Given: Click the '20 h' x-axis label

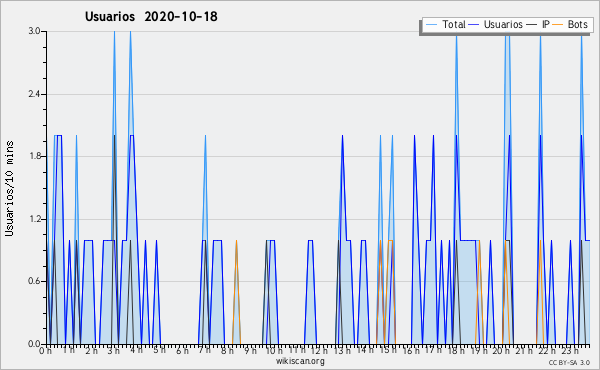Looking at the screenshot, I should [x=501, y=350].
